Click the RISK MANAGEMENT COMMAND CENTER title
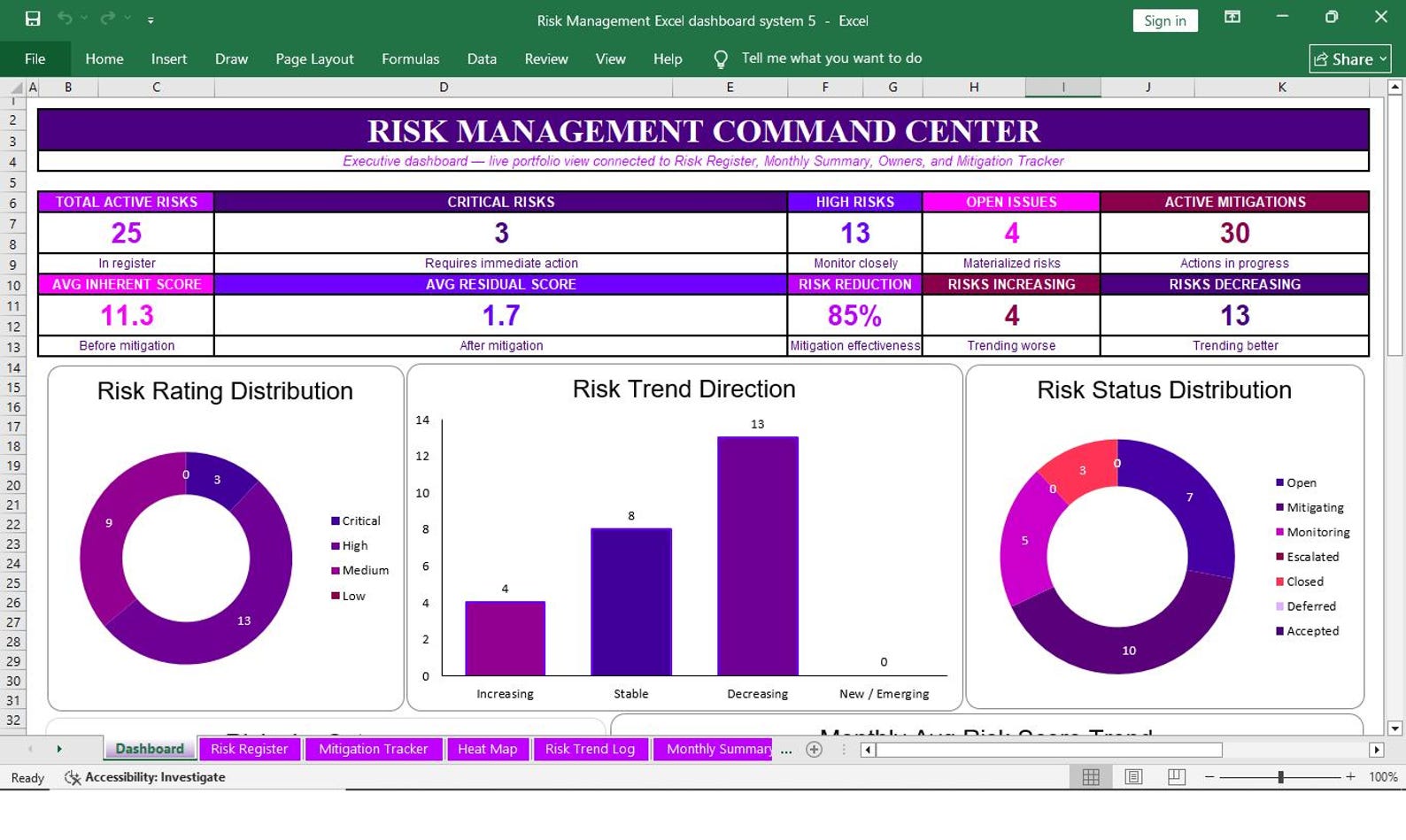 coord(703,131)
